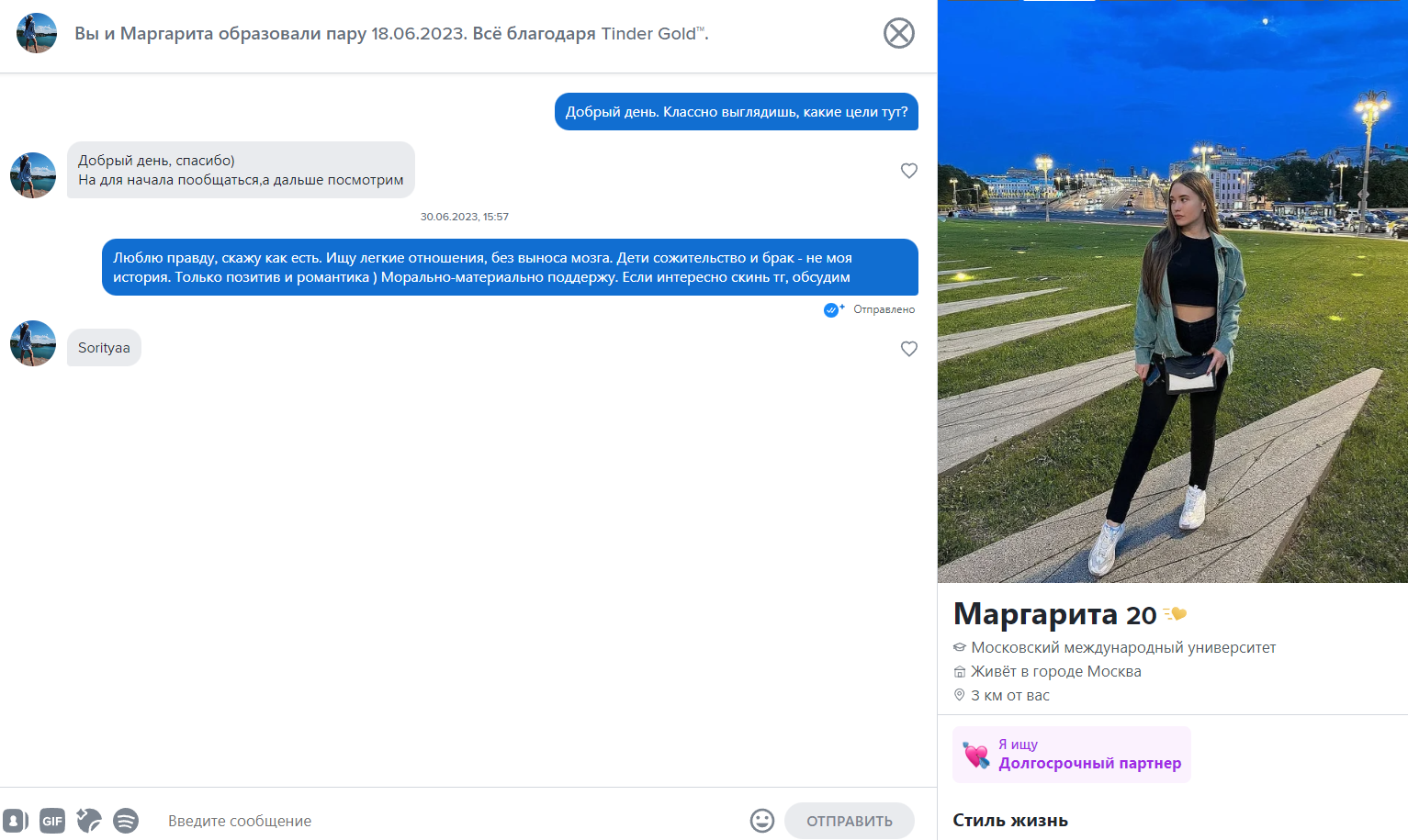Click the contact card share icon
Viewport: 1408px width, 840px height.
pos(16,821)
